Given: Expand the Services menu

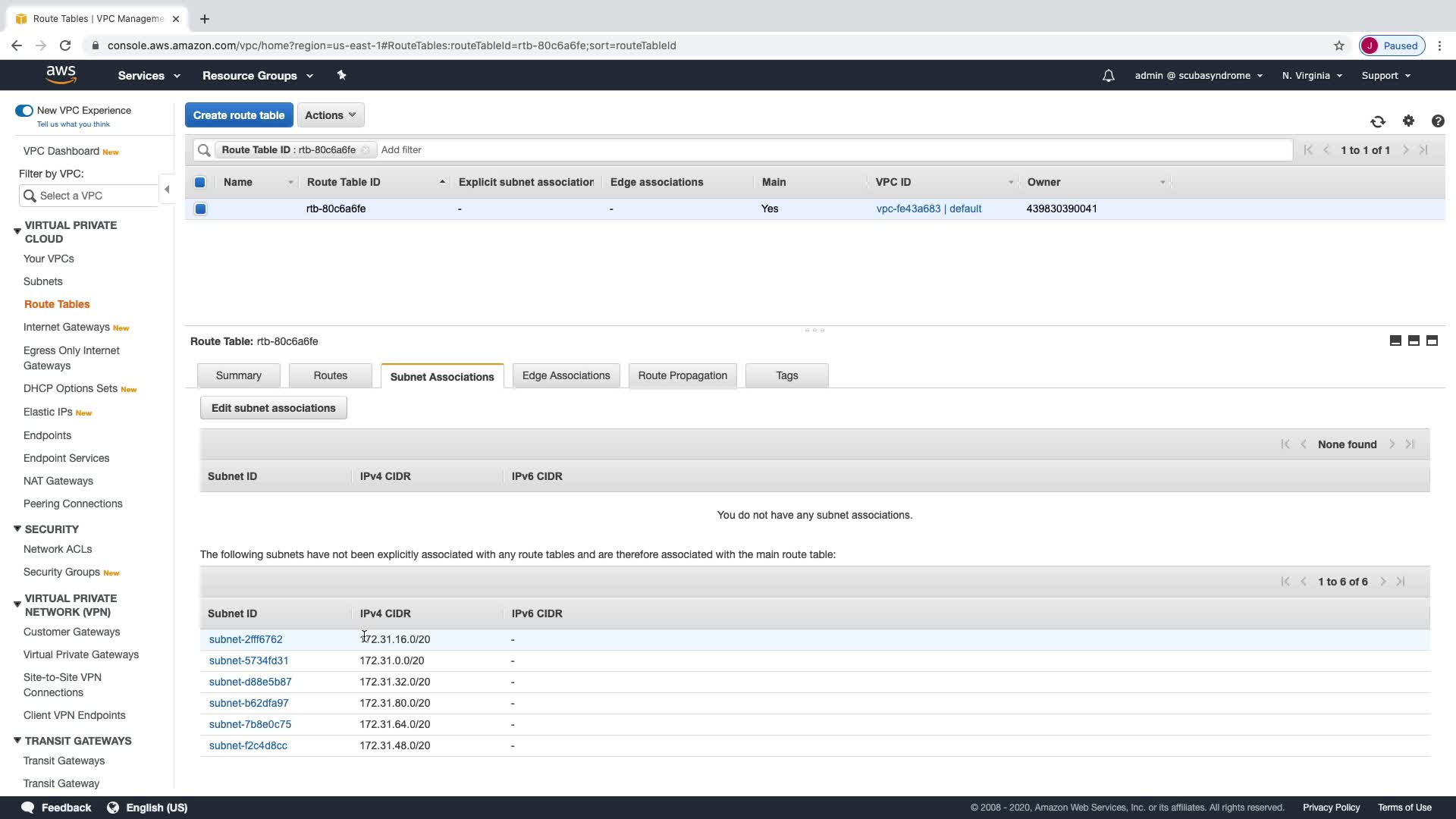Looking at the screenshot, I should (149, 76).
